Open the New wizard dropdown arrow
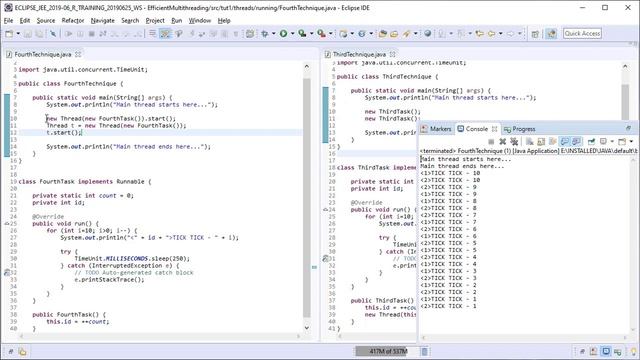The width and height of the screenshot is (640, 360). tap(18, 33)
